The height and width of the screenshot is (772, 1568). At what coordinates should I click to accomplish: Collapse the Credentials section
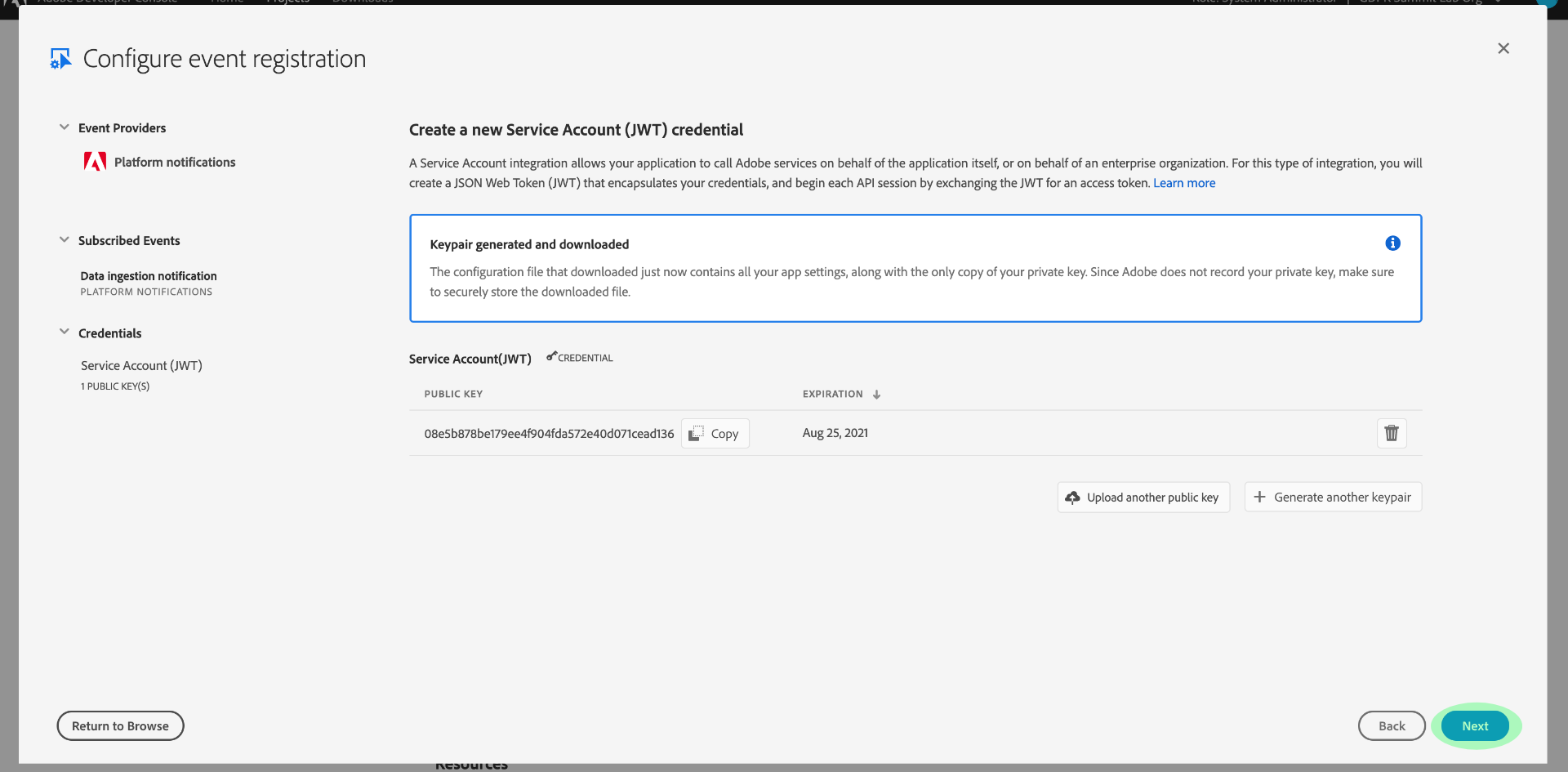pos(65,332)
